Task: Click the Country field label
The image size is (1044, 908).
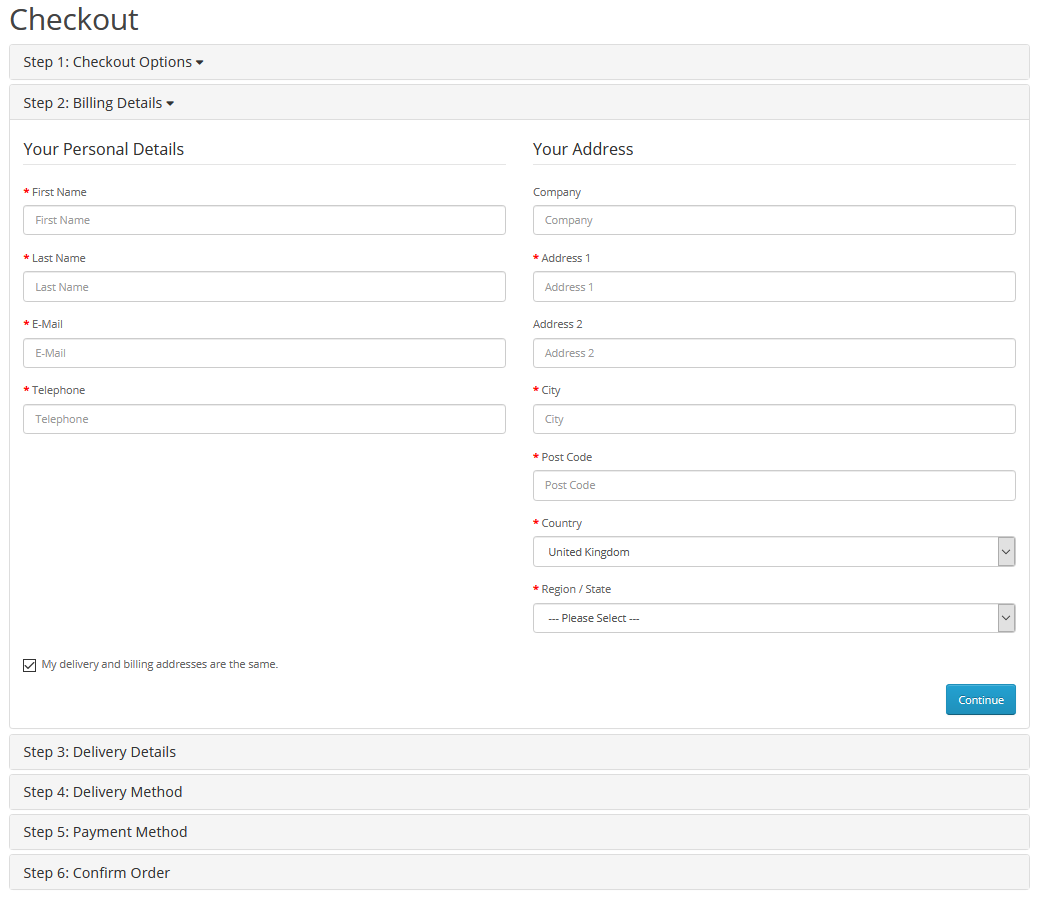Action: [561, 523]
